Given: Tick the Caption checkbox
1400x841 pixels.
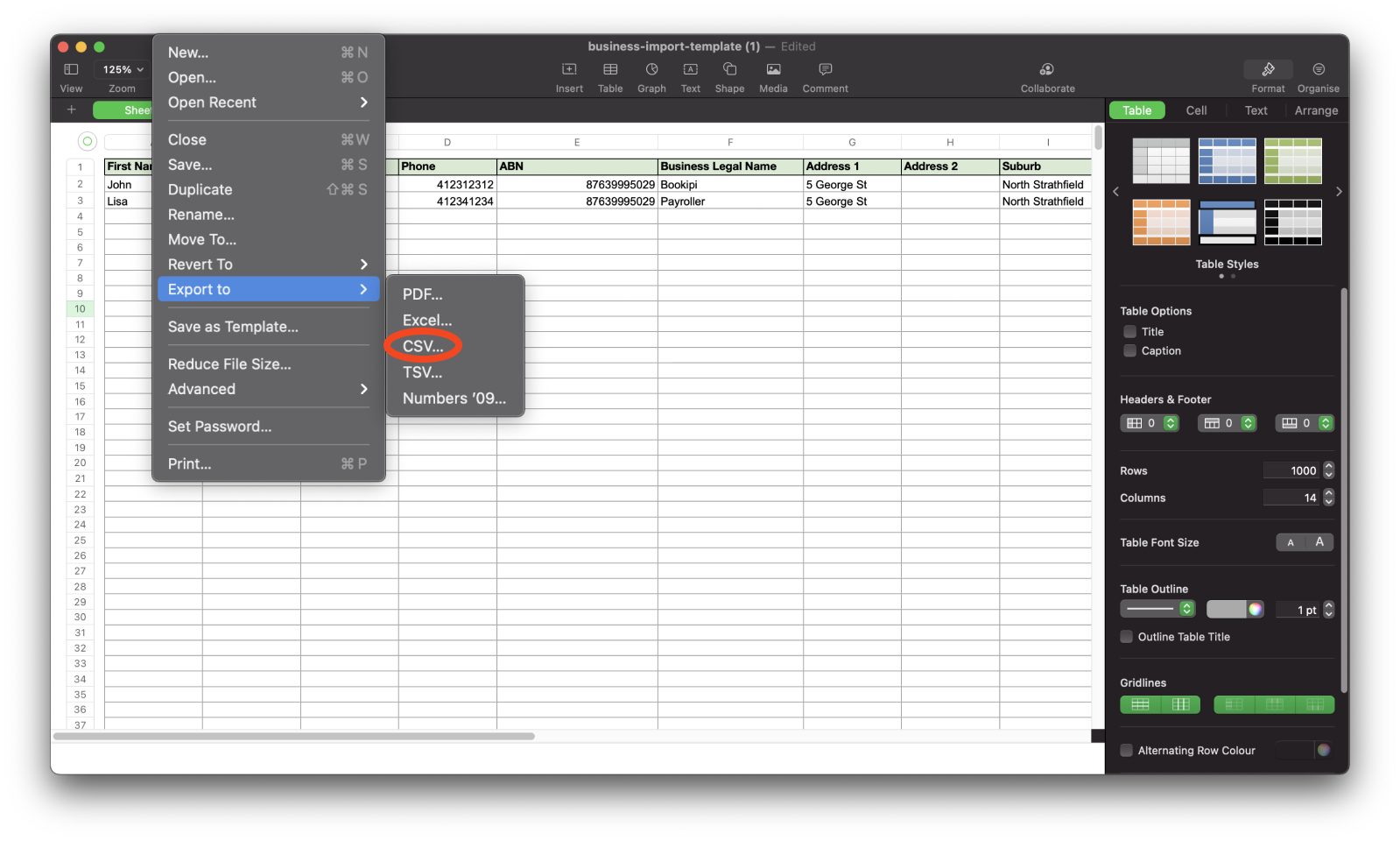Looking at the screenshot, I should coord(1130,351).
